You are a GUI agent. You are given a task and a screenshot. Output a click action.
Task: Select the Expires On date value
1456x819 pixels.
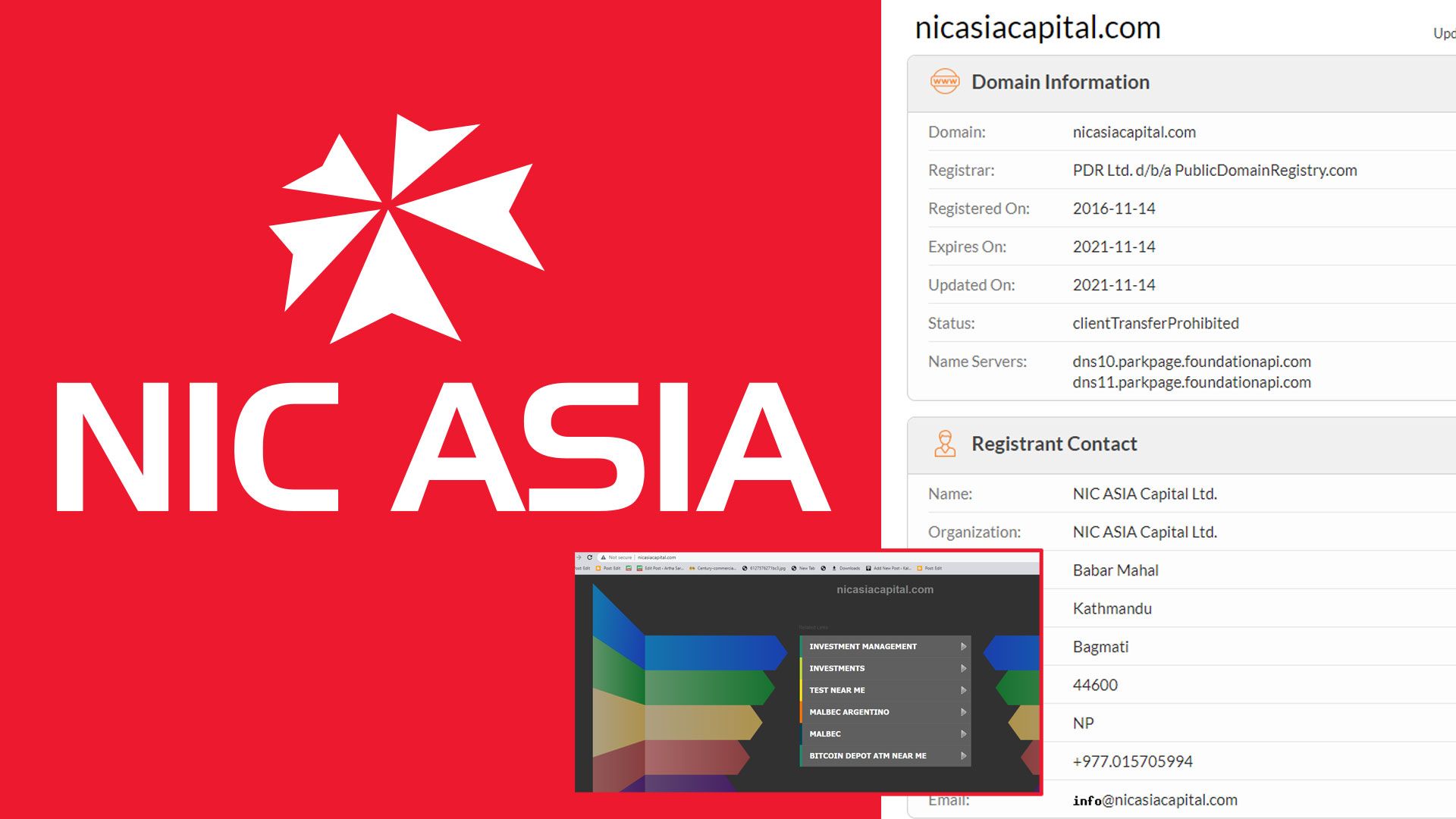(x=1114, y=246)
